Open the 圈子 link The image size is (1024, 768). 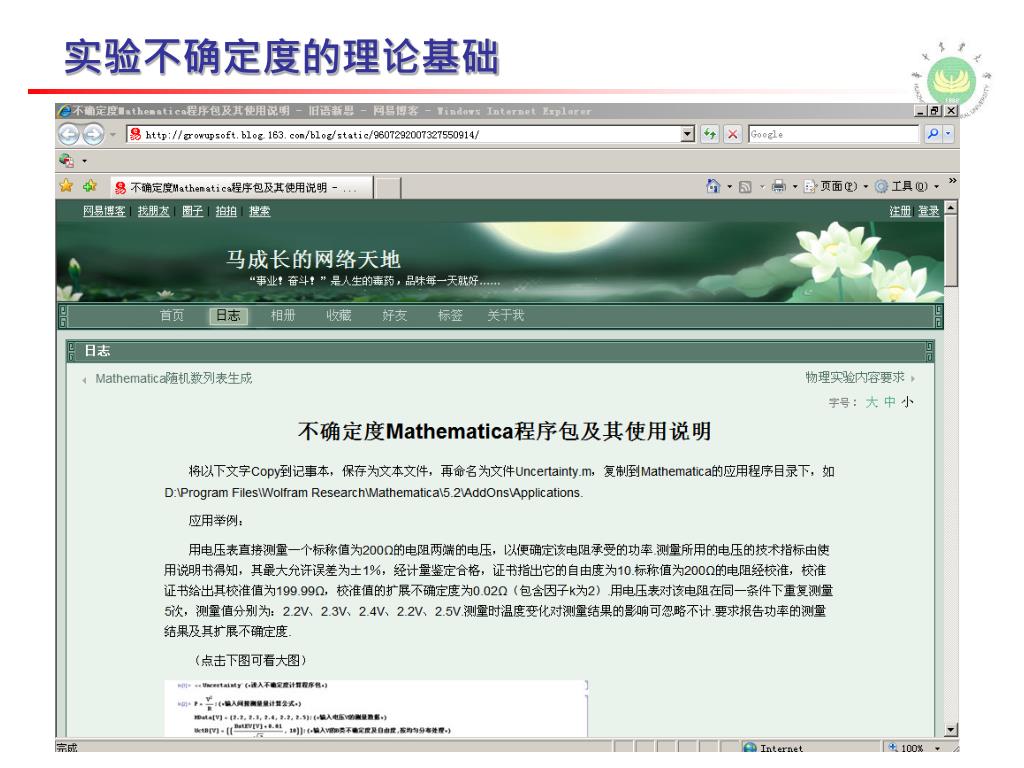pyautogui.click(x=192, y=211)
